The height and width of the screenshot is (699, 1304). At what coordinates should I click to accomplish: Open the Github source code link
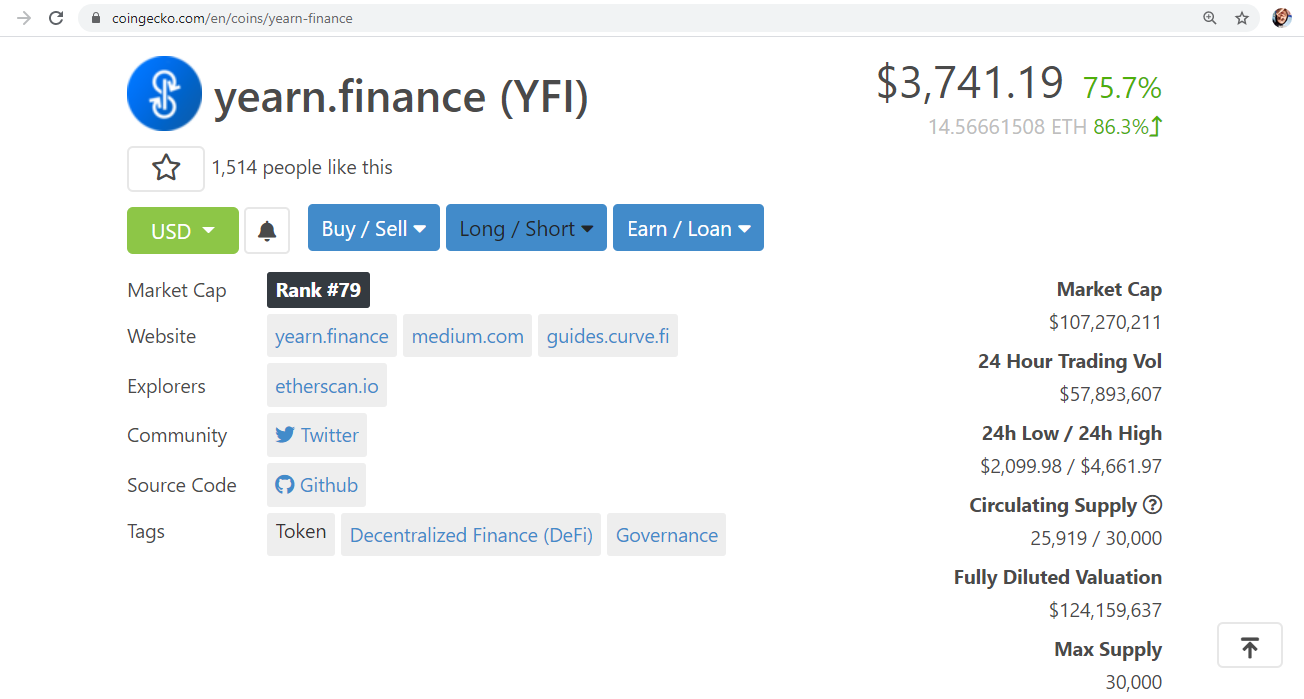[x=317, y=485]
